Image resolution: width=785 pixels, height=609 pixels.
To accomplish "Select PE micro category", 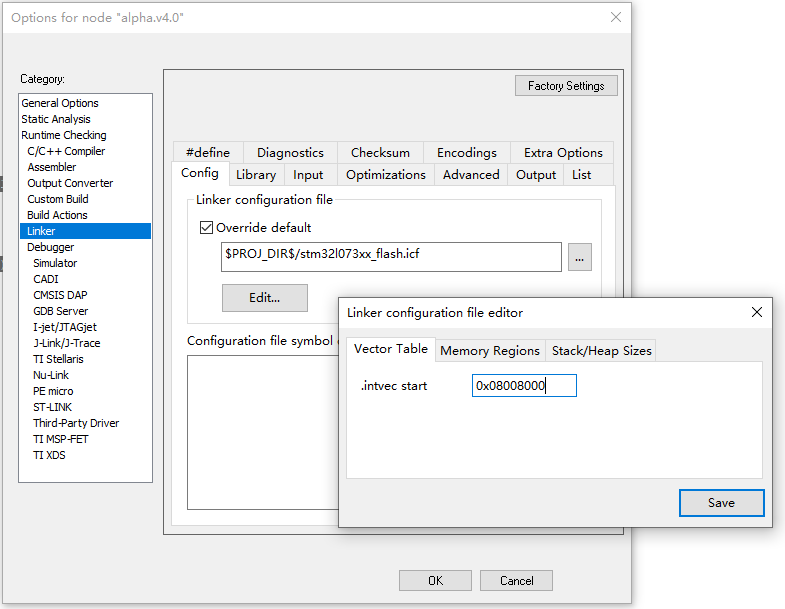I will point(54,392).
